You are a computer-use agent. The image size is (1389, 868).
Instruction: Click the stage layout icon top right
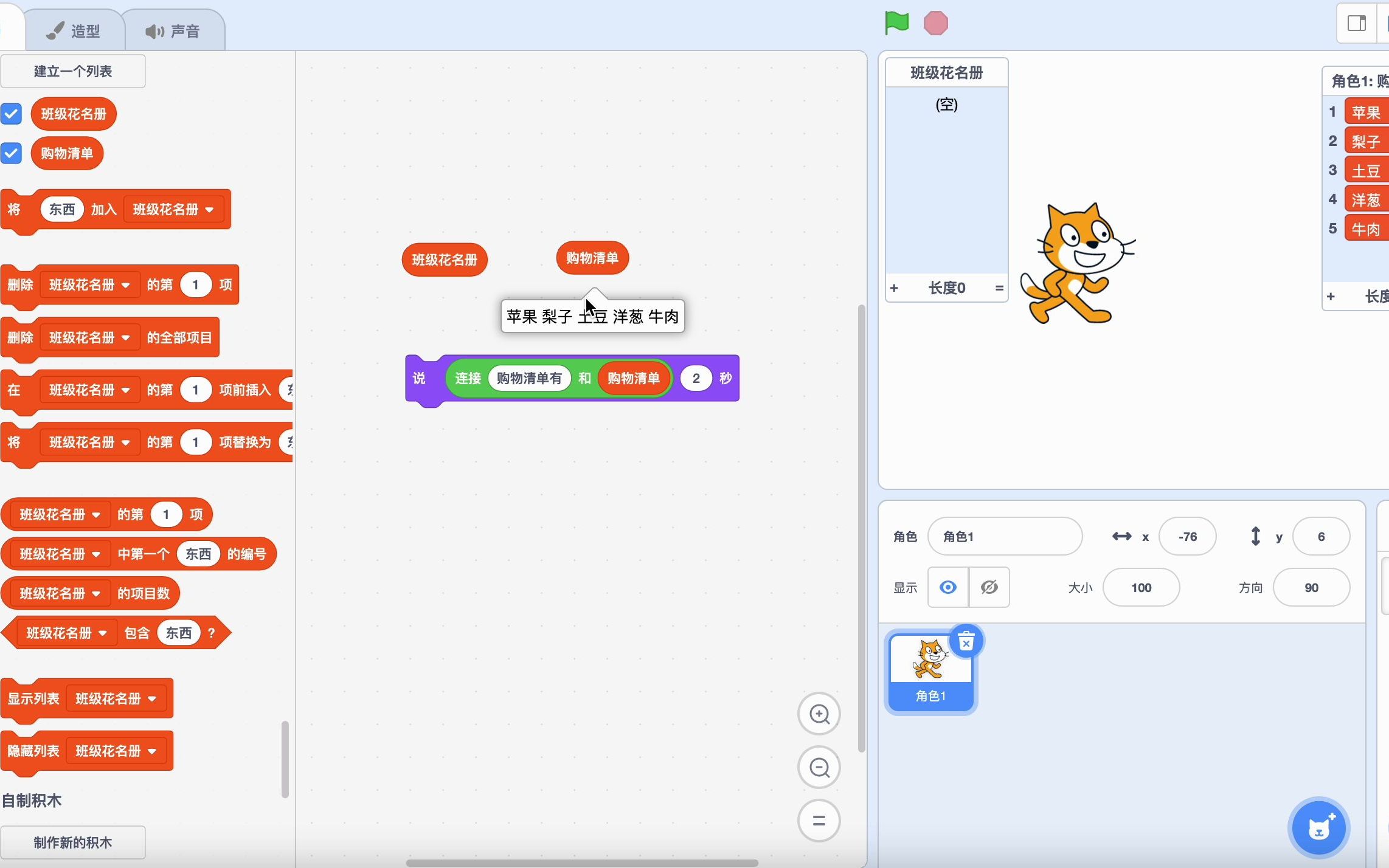point(1356,24)
